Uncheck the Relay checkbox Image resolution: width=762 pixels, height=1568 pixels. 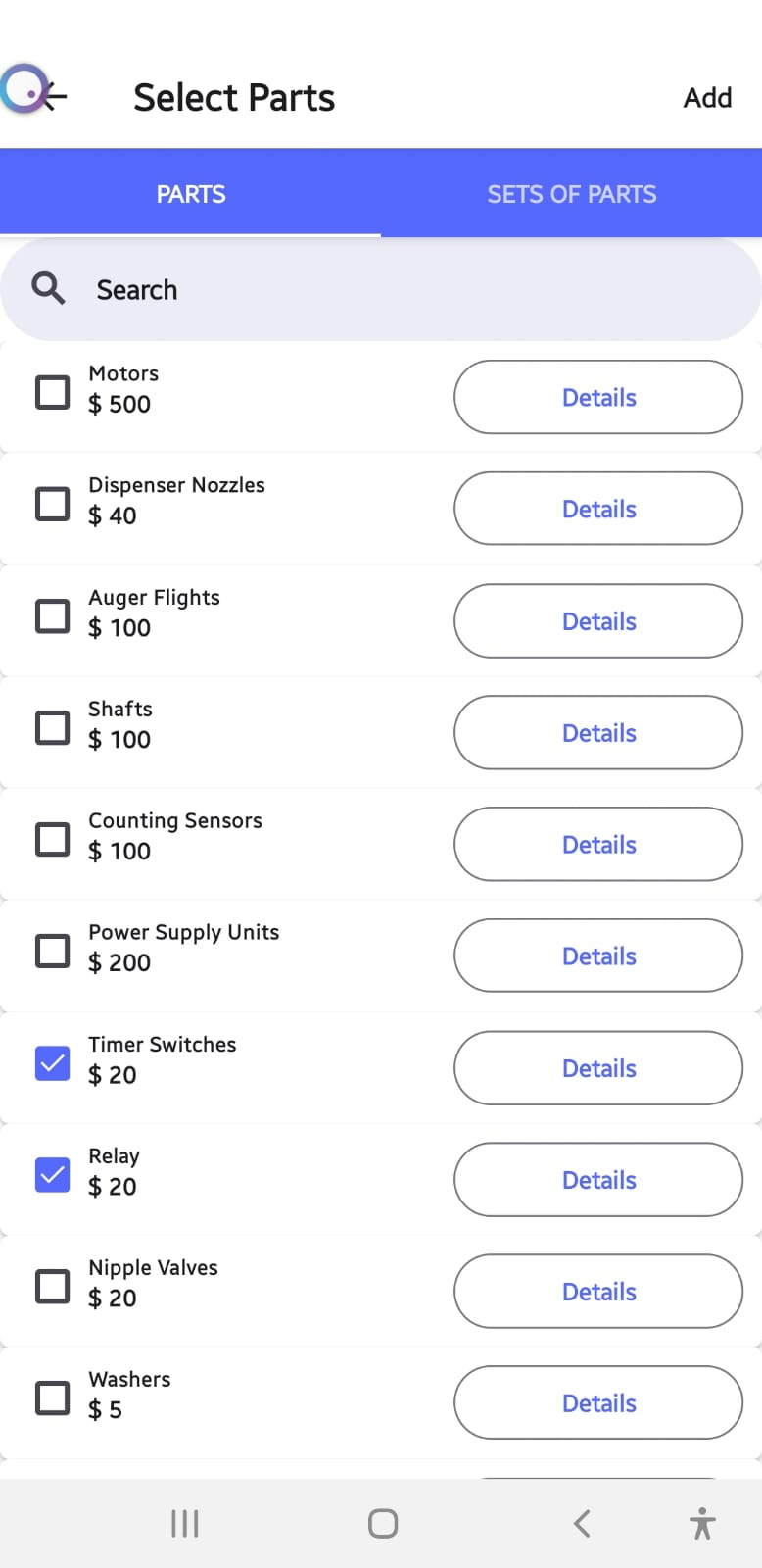click(53, 1174)
